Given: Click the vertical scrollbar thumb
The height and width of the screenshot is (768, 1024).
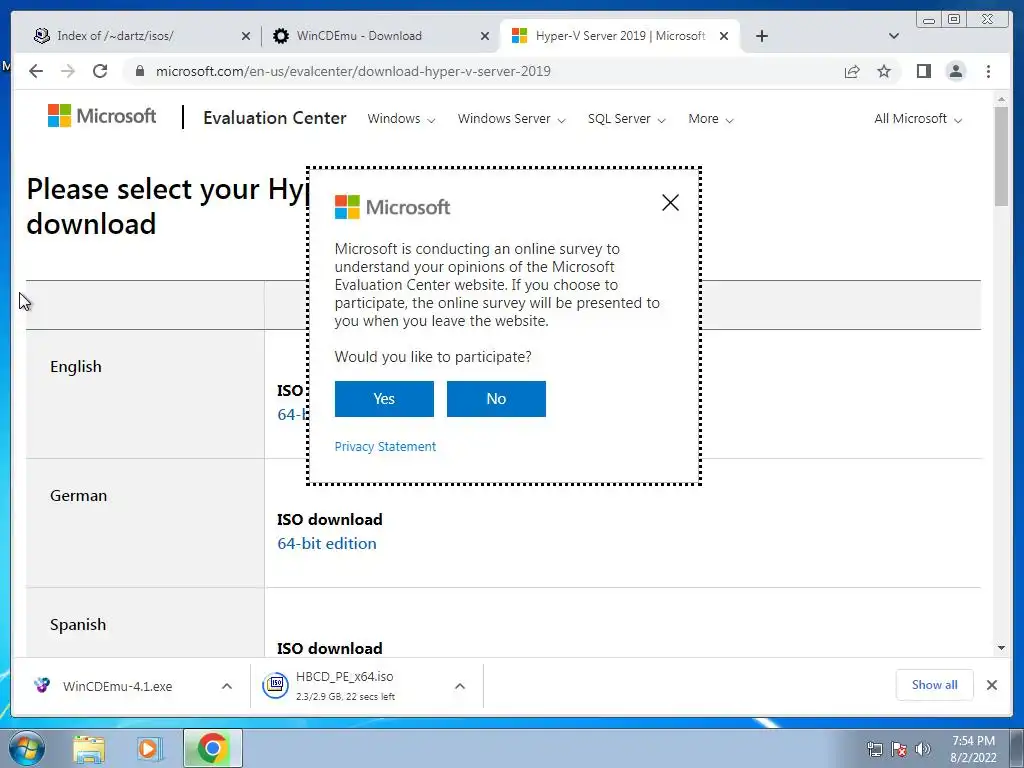Looking at the screenshot, I should tap(1001, 156).
